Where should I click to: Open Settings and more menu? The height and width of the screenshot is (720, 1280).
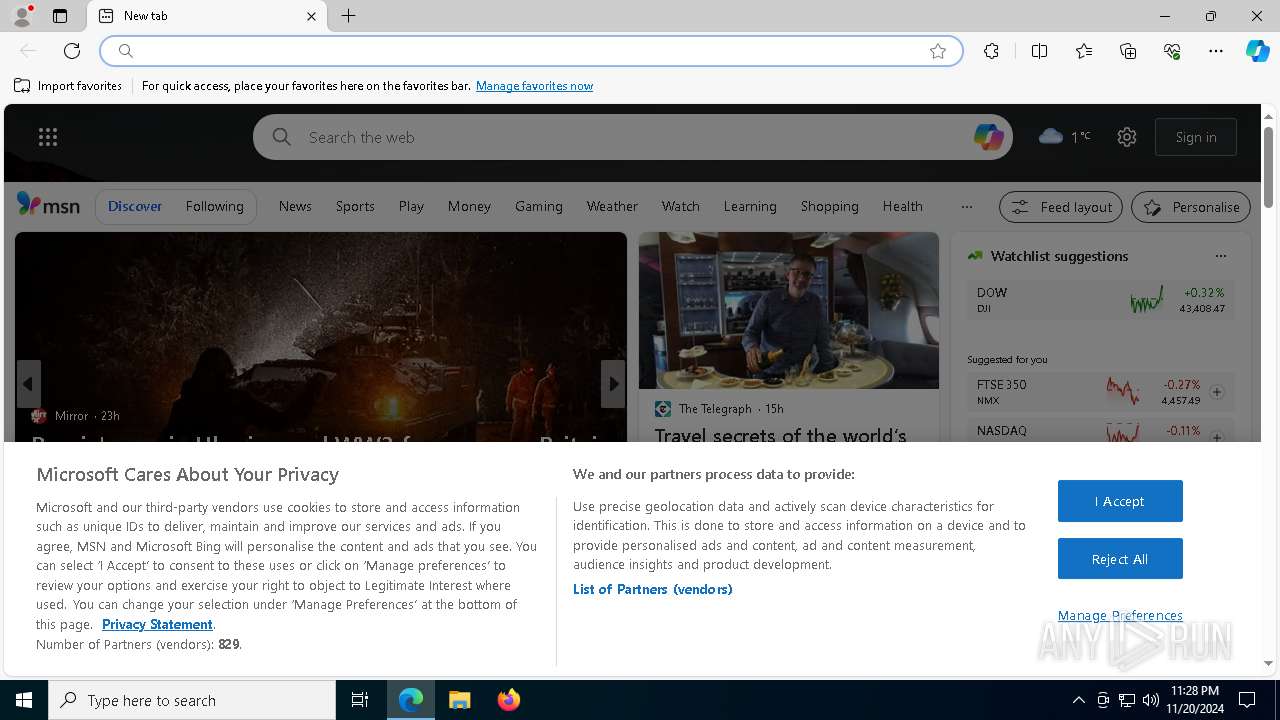pyautogui.click(x=1216, y=51)
